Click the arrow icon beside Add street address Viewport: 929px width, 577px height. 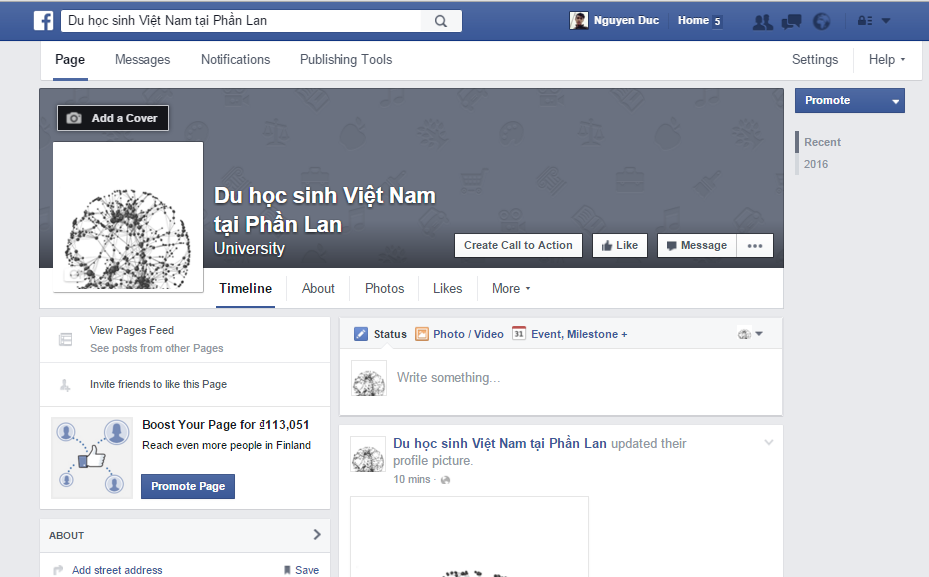[x=58, y=570]
